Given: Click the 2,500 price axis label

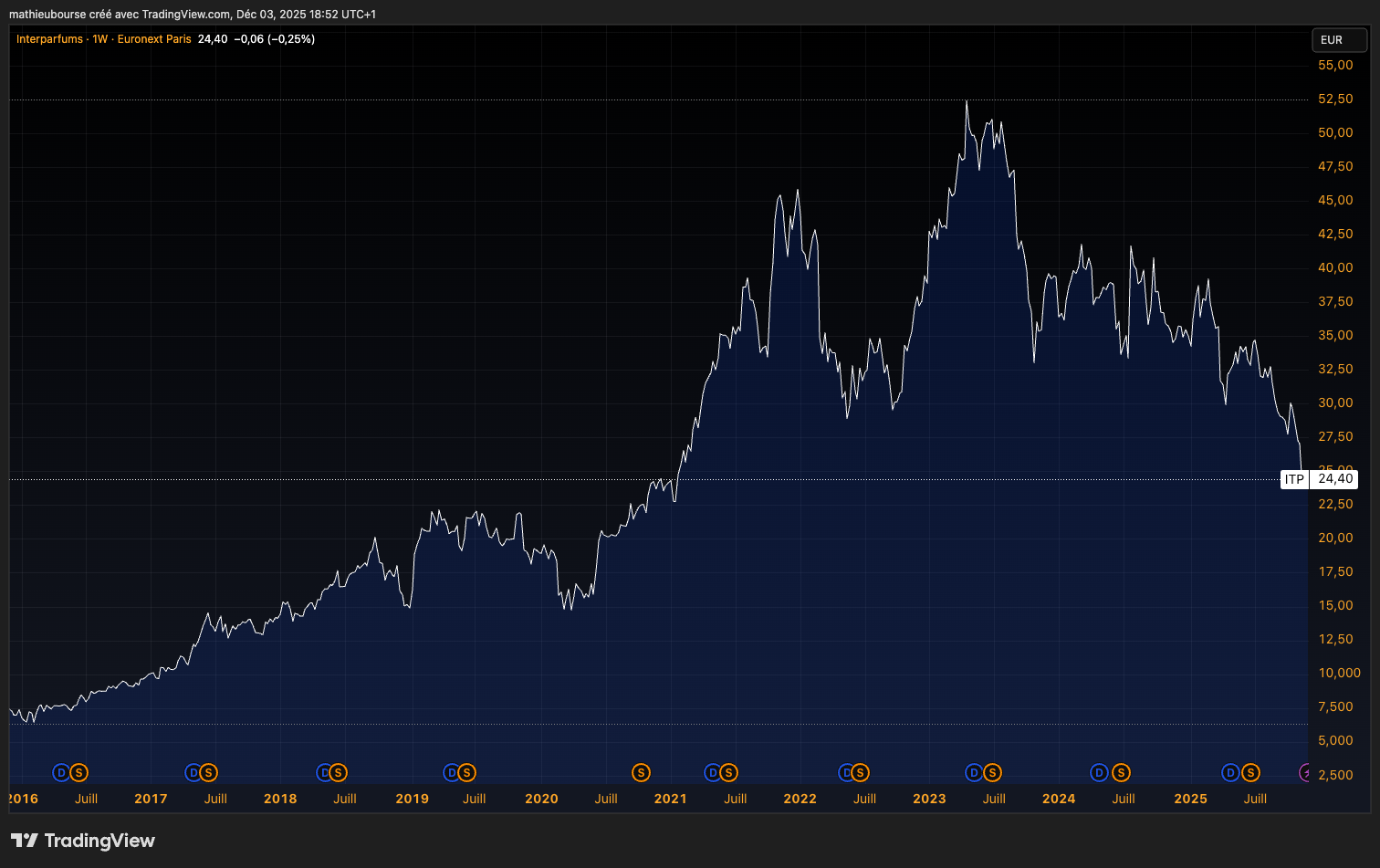Looking at the screenshot, I should 1335,775.
